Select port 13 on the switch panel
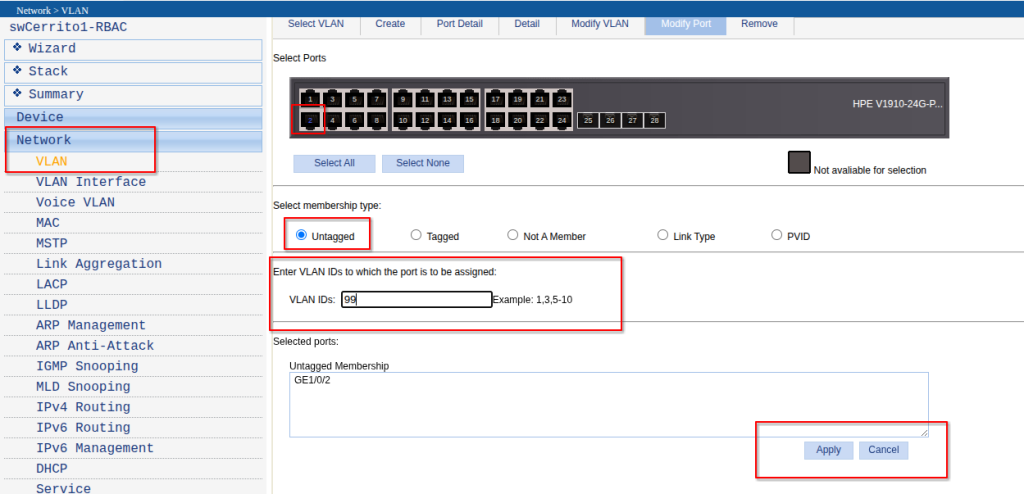This screenshot has width=1024, height=494. pyautogui.click(x=447, y=99)
